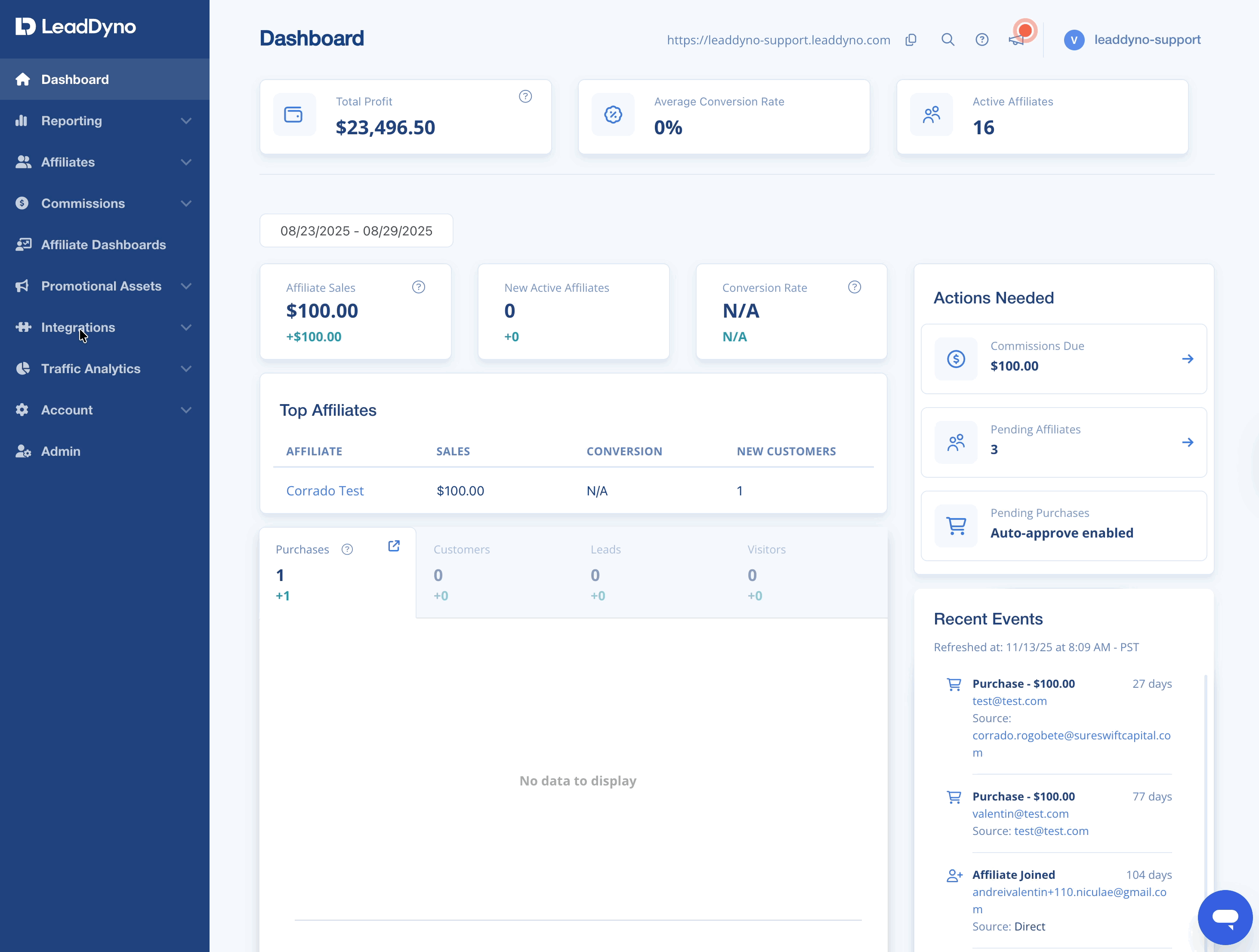Click Average Conversion Rate percent icon
Screen dimensions: 1259x952
click(x=613, y=114)
